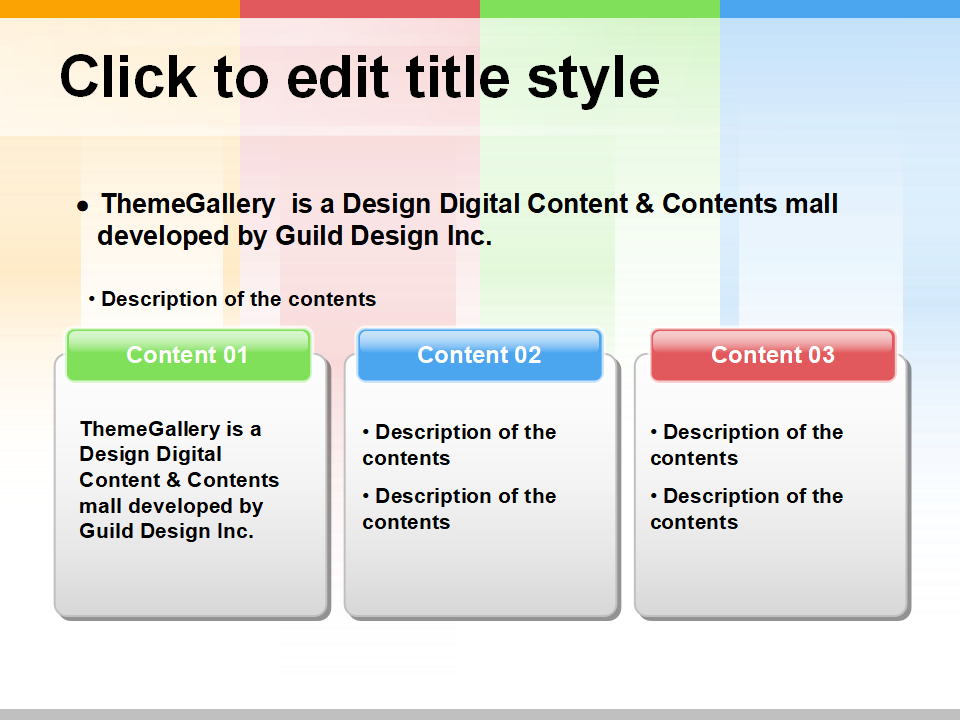960x720 pixels.
Task: Click first description bullet in Content 03 box
Action: (747, 445)
